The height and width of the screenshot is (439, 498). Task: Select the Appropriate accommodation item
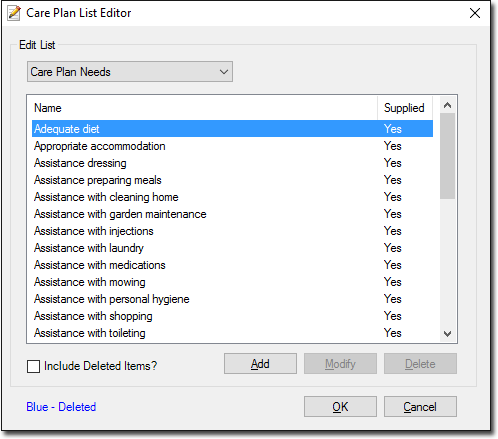pos(232,146)
